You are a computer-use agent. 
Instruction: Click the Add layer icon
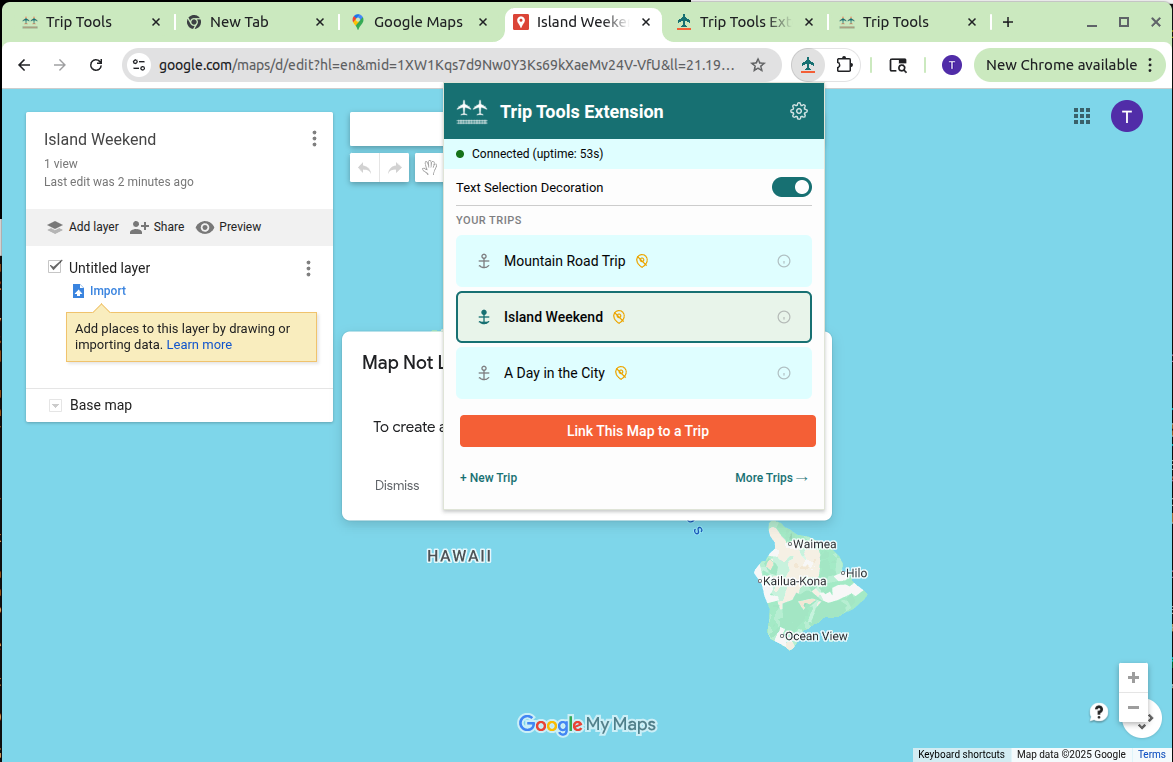point(55,227)
